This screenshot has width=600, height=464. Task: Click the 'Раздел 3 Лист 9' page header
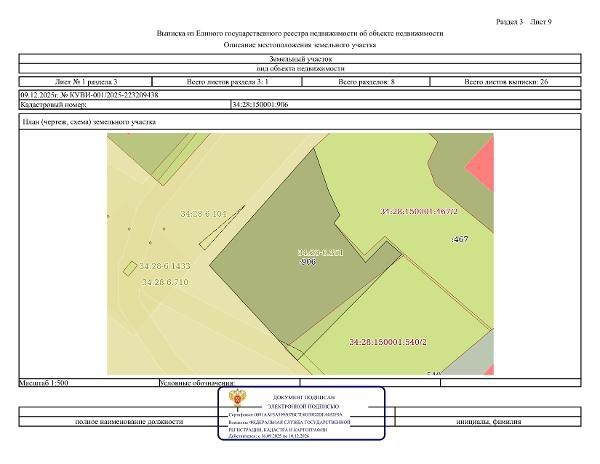click(x=523, y=22)
